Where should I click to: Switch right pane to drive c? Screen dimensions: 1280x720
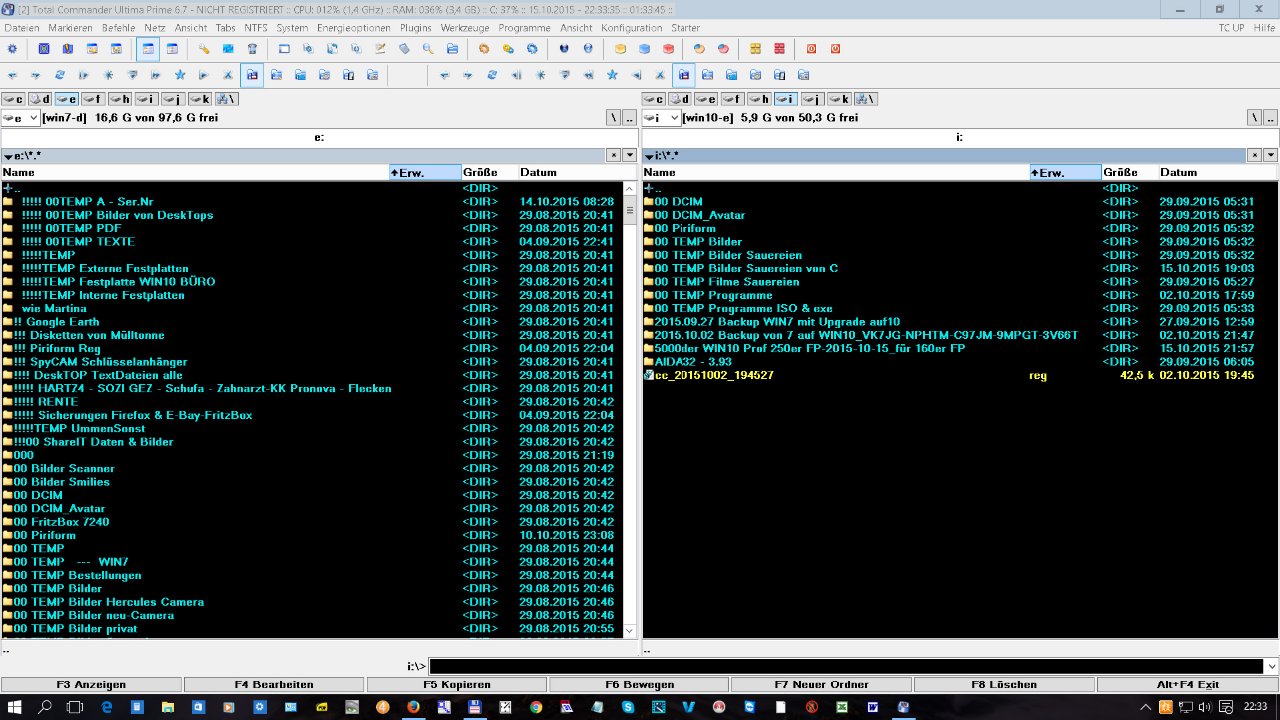[x=654, y=99]
